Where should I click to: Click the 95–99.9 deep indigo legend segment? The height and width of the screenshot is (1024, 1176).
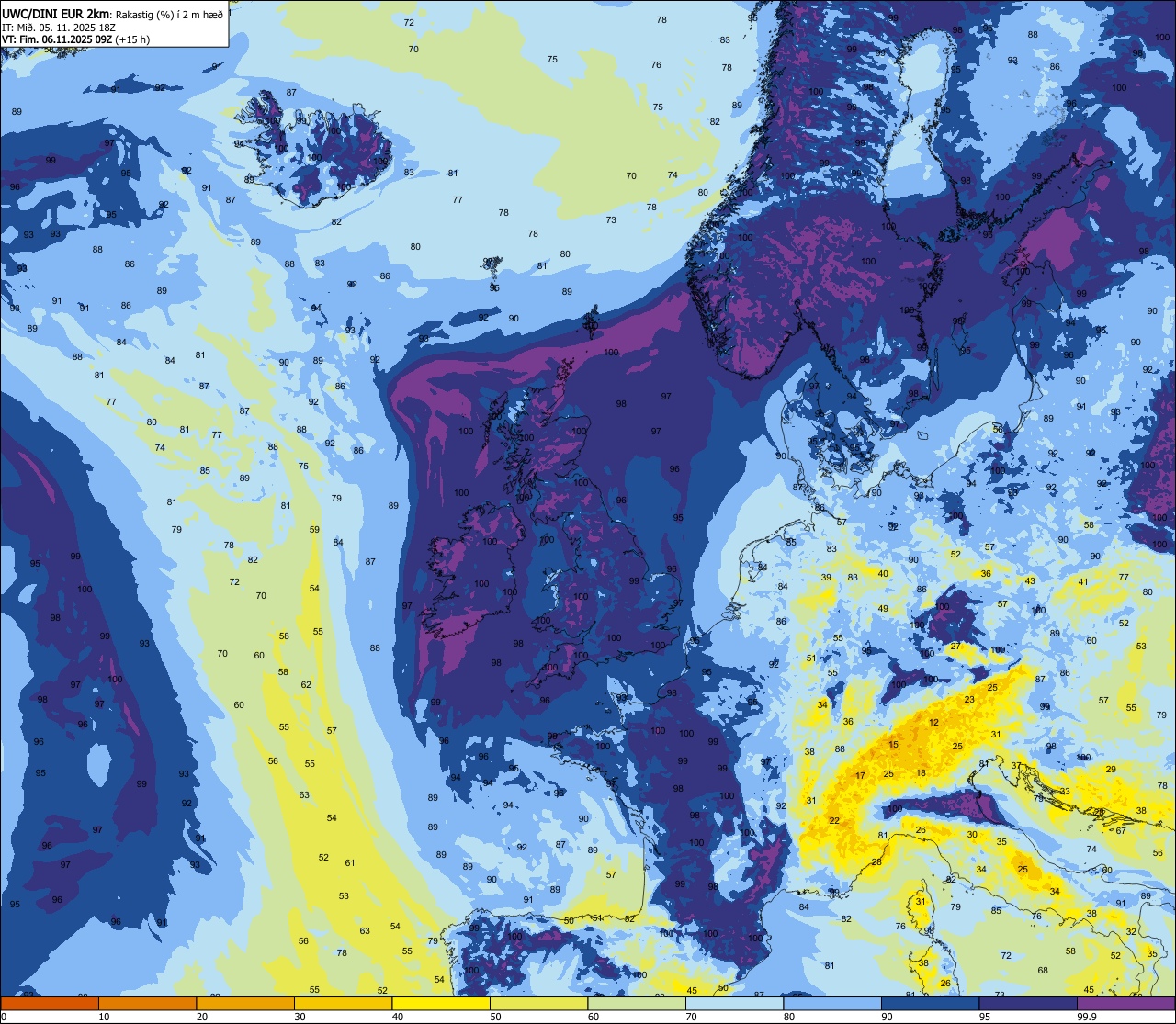click(x=1028, y=1003)
